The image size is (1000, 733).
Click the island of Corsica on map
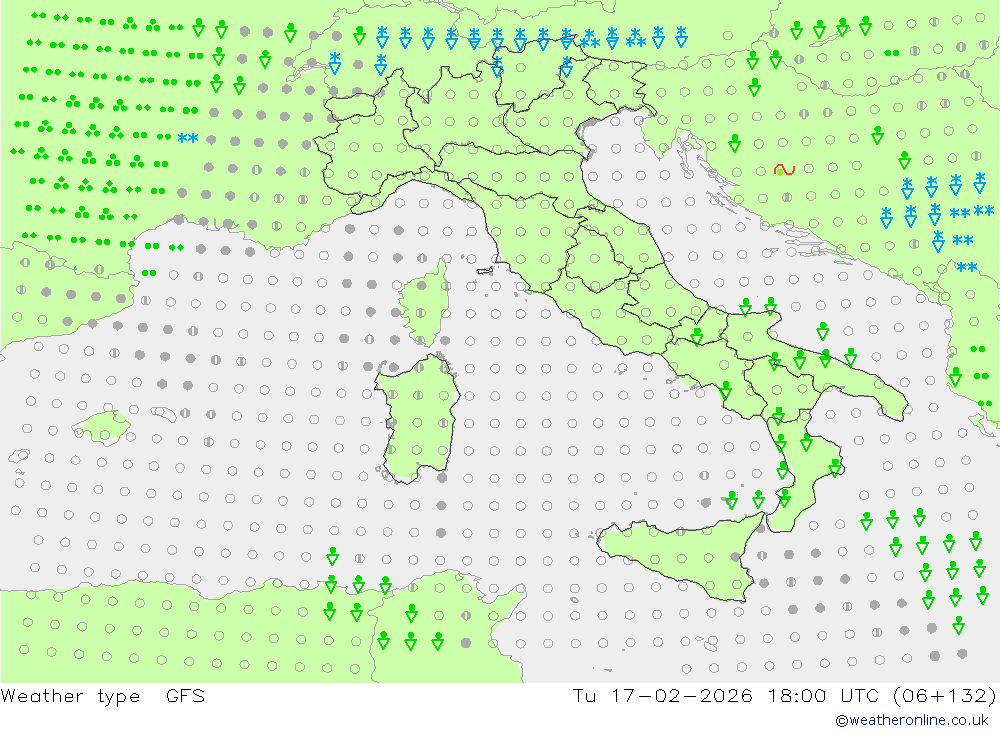tap(424, 303)
